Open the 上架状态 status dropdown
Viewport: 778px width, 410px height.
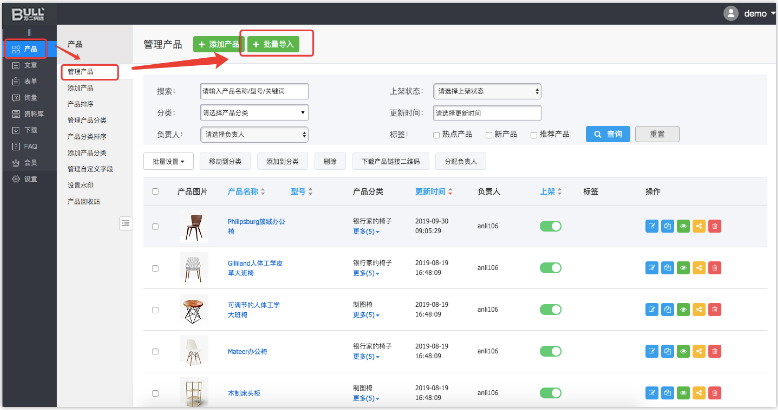click(x=487, y=91)
